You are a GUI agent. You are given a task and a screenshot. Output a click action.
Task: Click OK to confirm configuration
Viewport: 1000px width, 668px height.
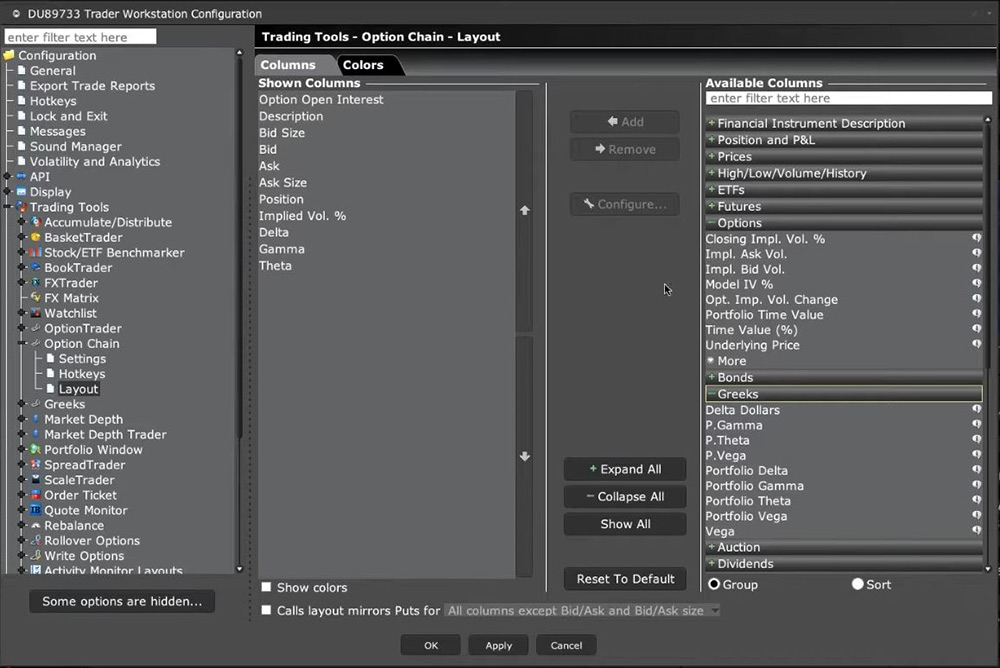point(430,645)
